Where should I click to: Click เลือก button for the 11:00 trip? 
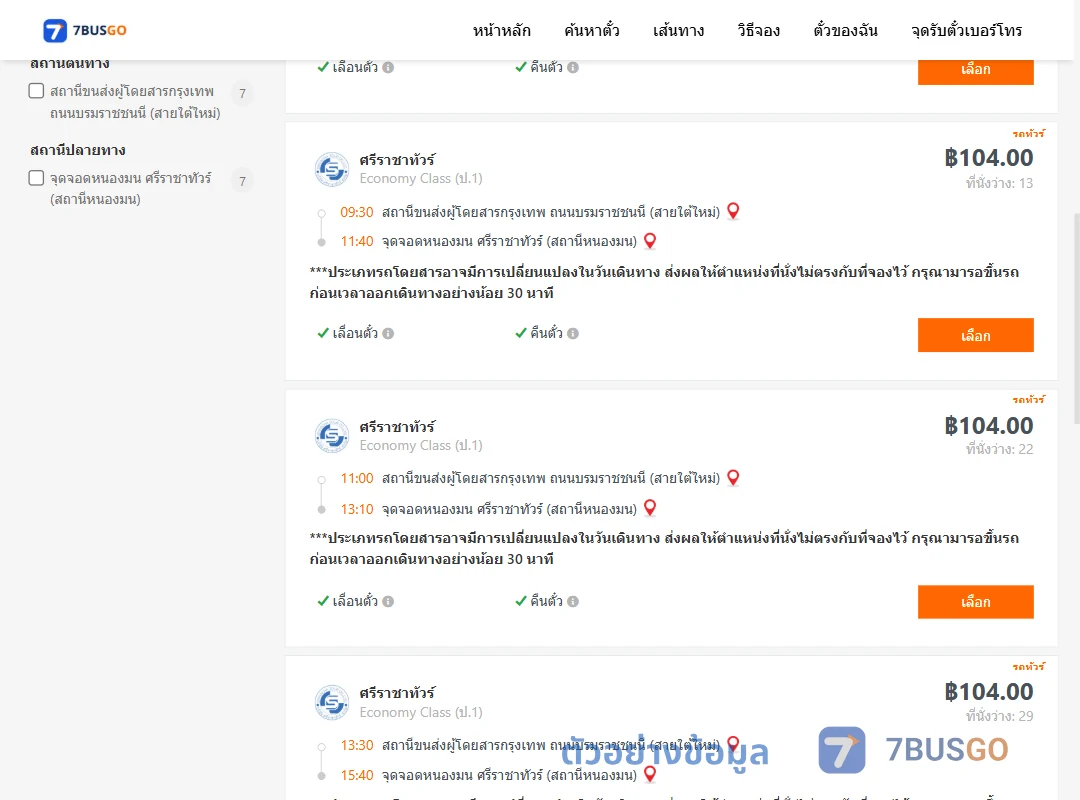pyautogui.click(x=975, y=602)
